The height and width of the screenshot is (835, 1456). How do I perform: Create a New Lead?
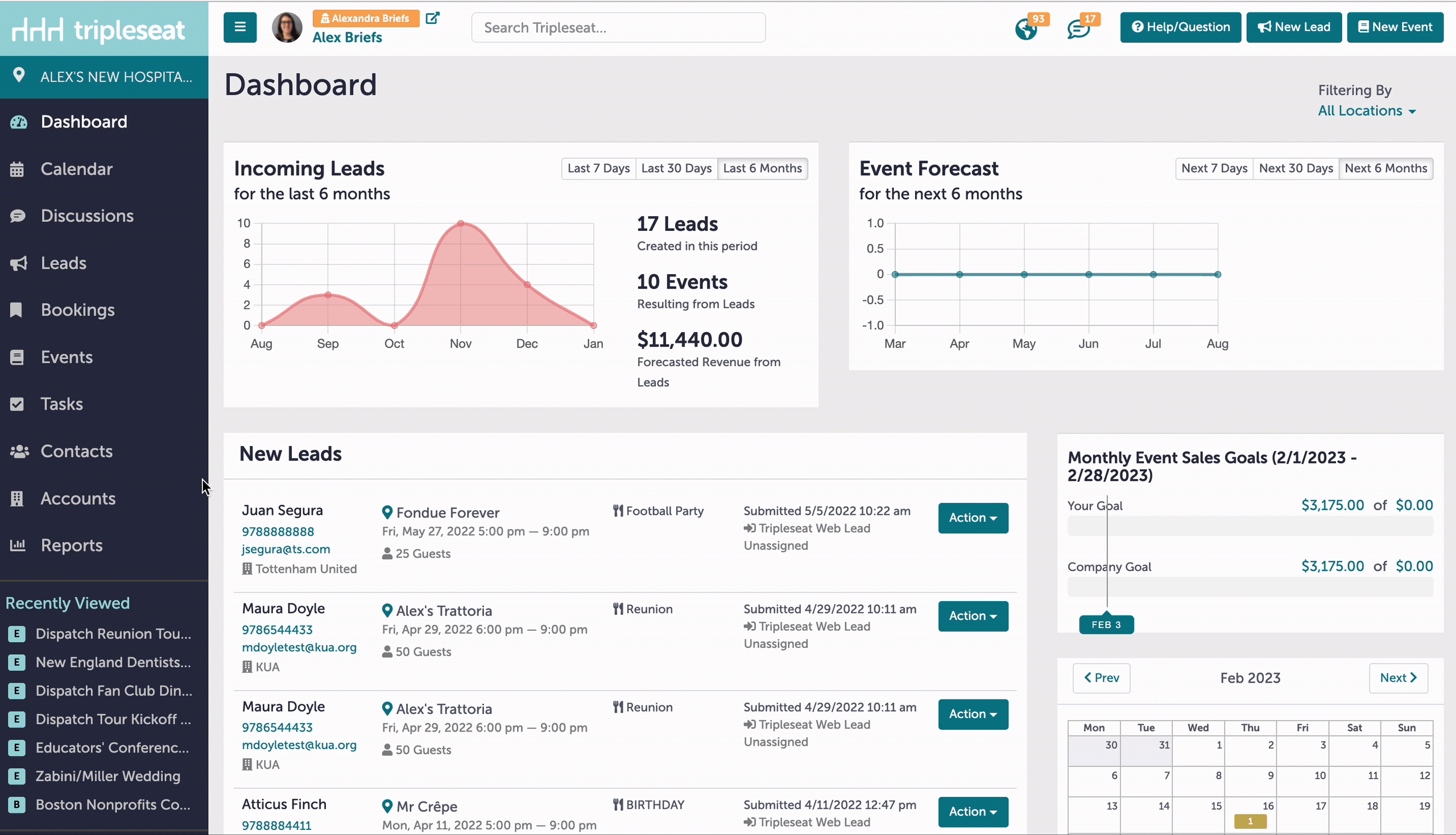point(1294,27)
